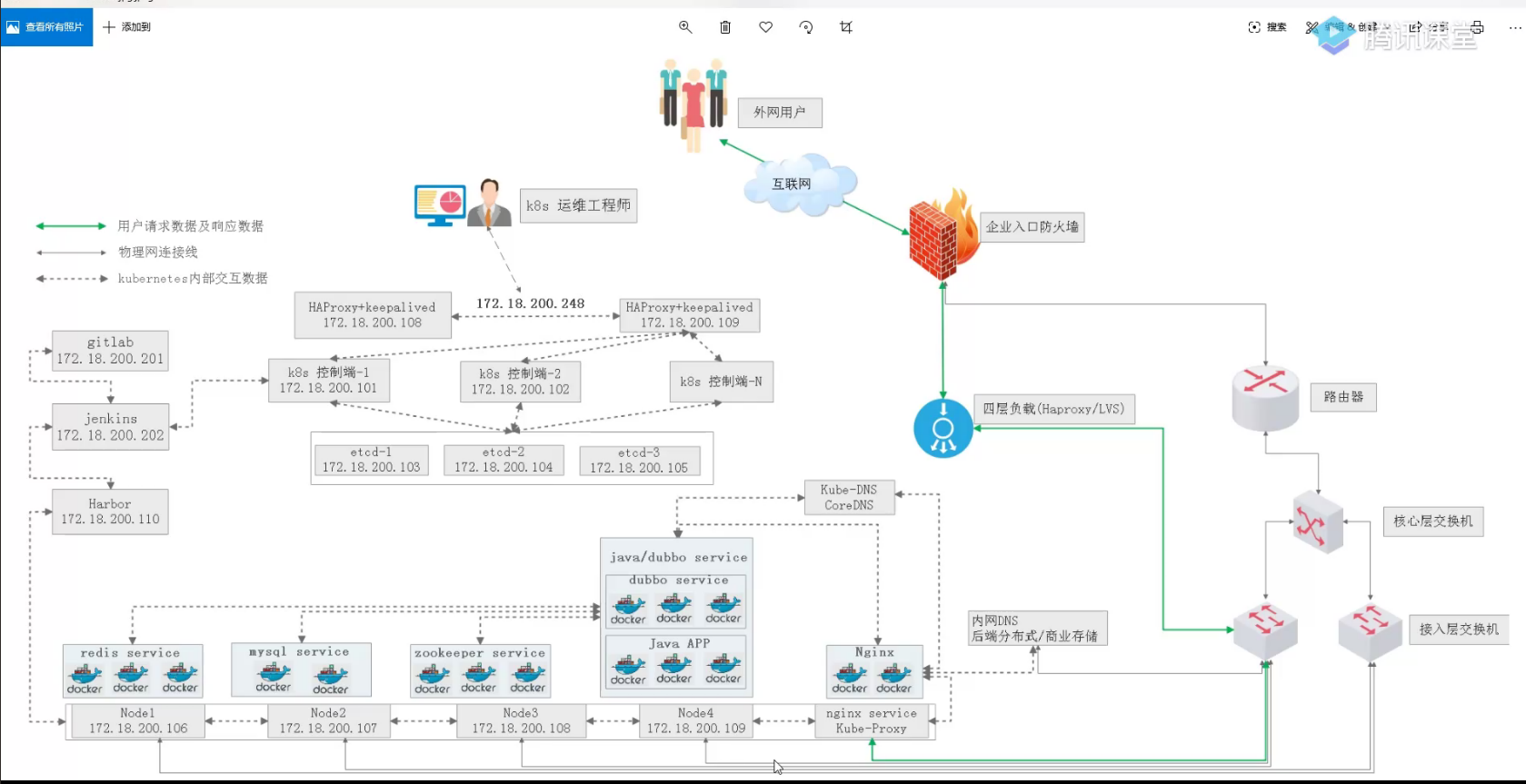
Task: Click the Node4 box
Action: (695, 721)
